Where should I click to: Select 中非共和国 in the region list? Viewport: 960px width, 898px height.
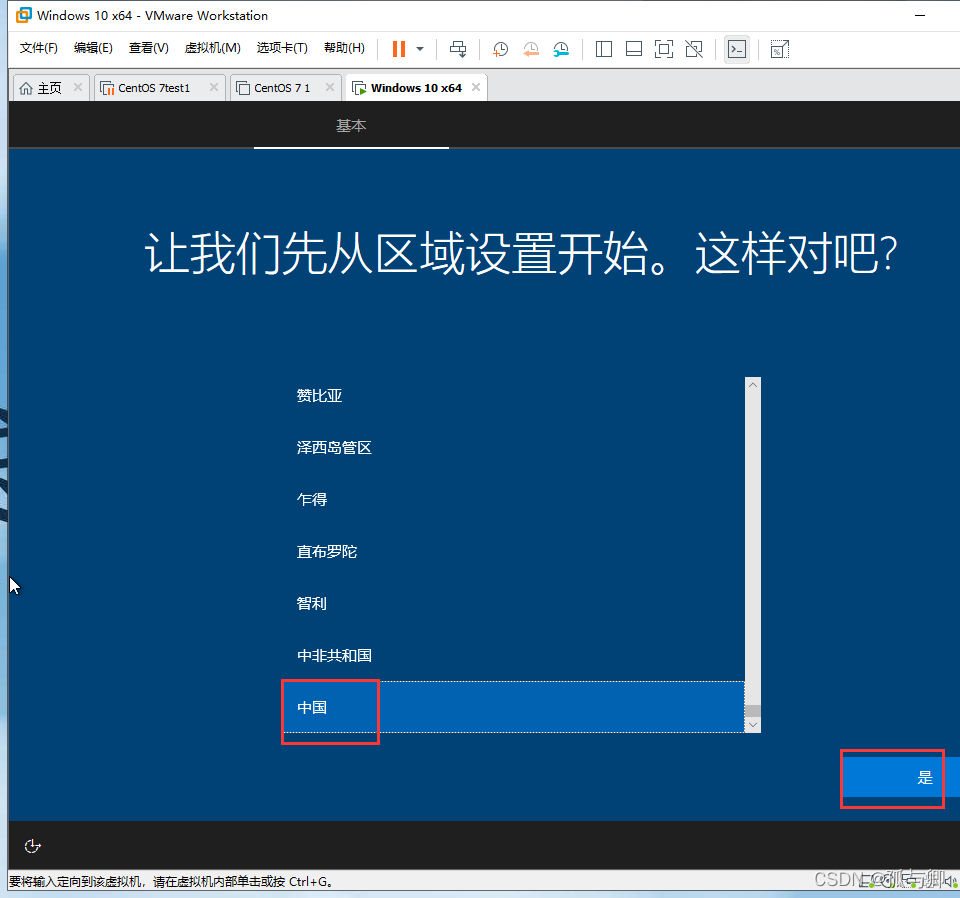(x=513, y=656)
